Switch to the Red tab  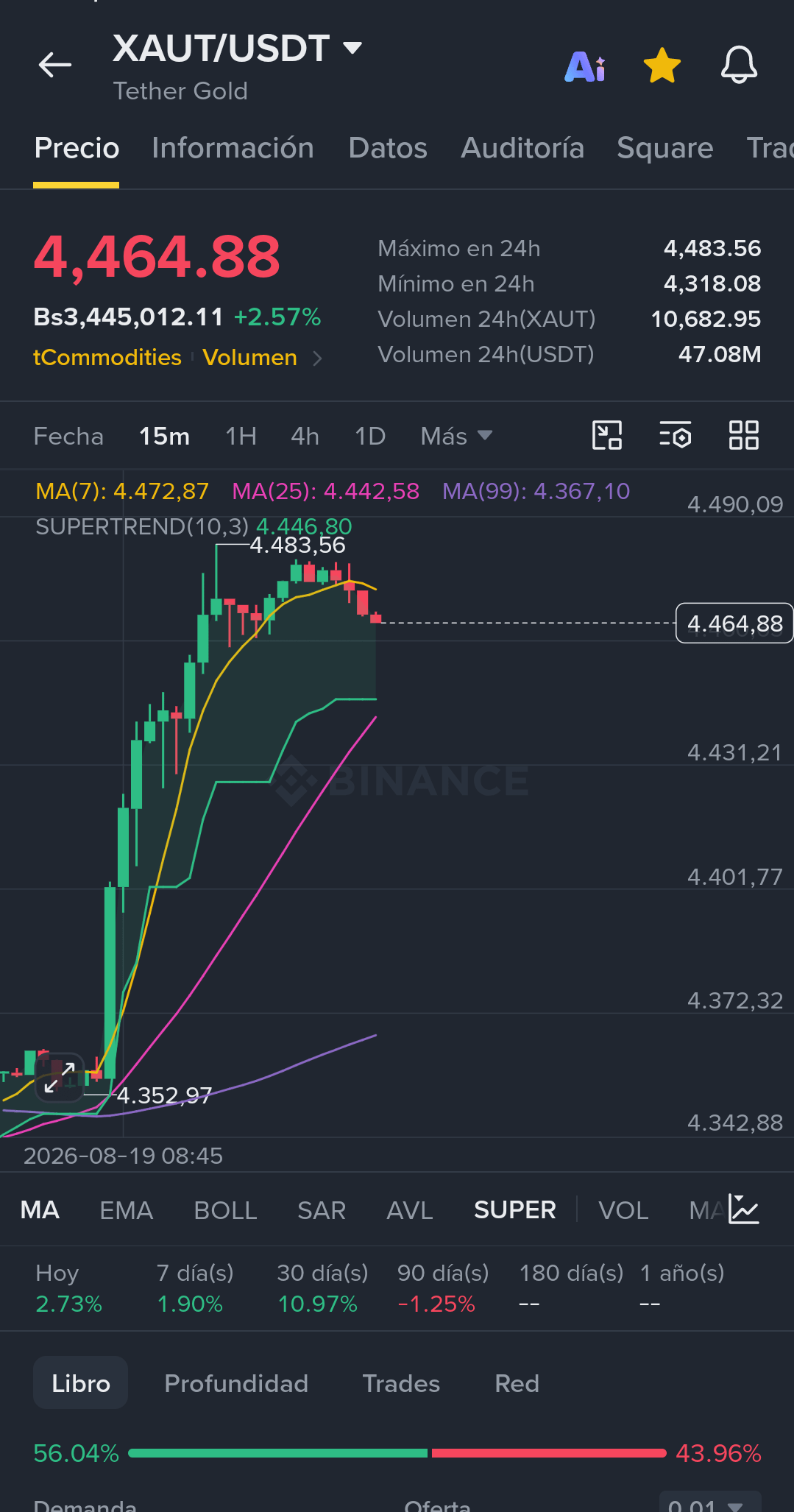[517, 1383]
